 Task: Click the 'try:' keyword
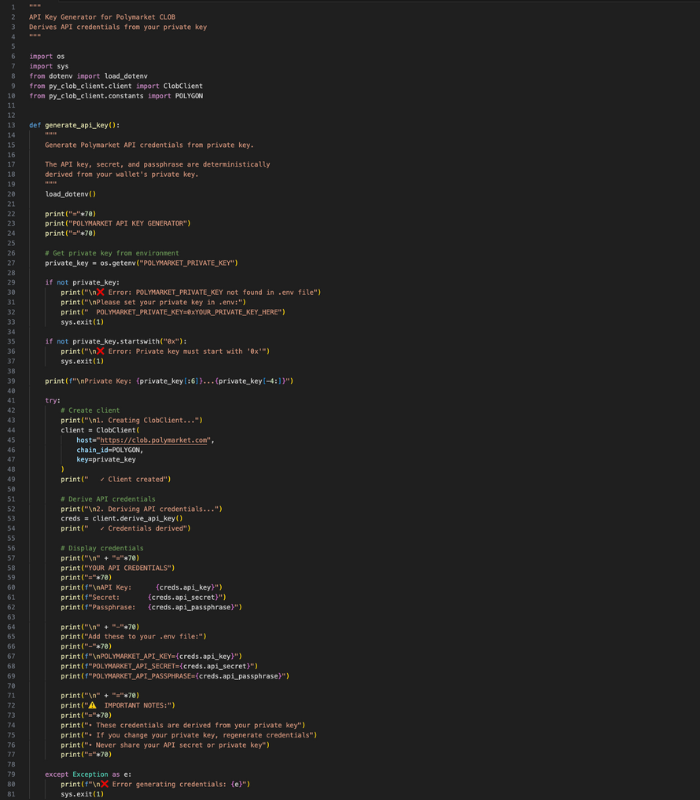pyautogui.click(x=53, y=401)
